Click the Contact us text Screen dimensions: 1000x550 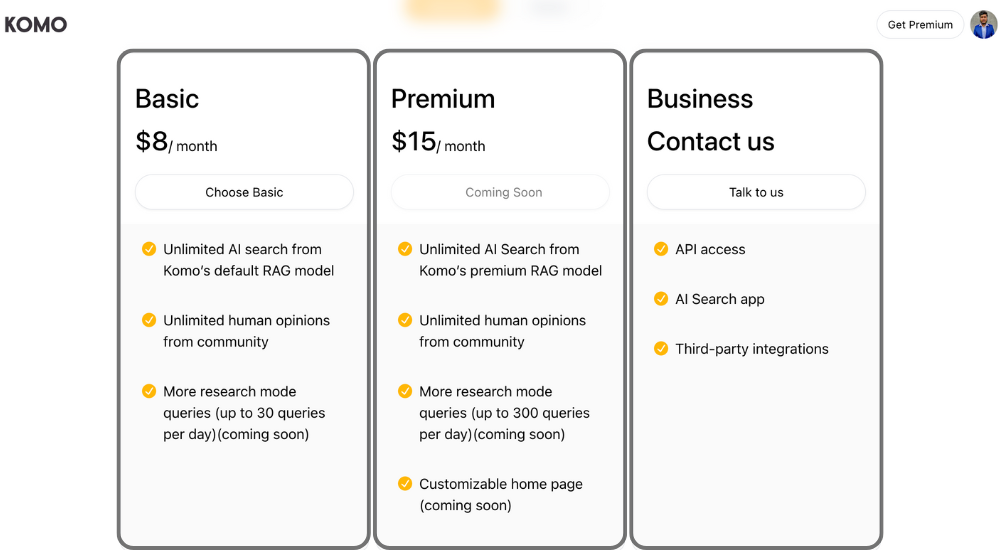[710, 142]
